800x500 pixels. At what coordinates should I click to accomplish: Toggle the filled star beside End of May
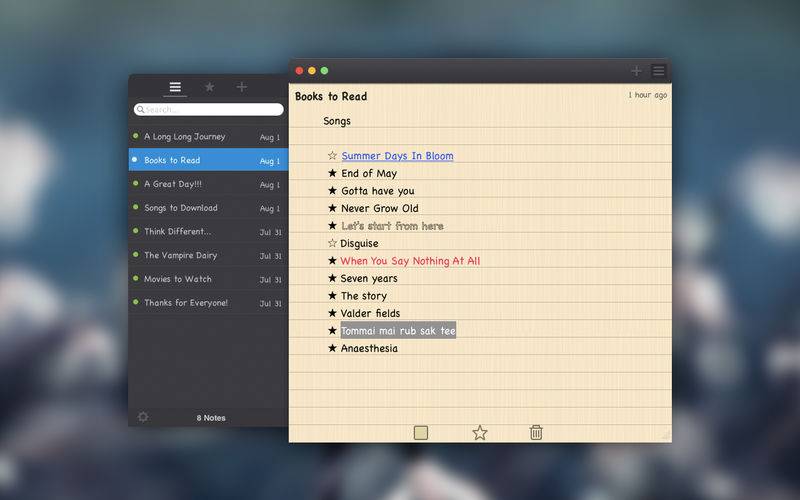click(332, 173)
